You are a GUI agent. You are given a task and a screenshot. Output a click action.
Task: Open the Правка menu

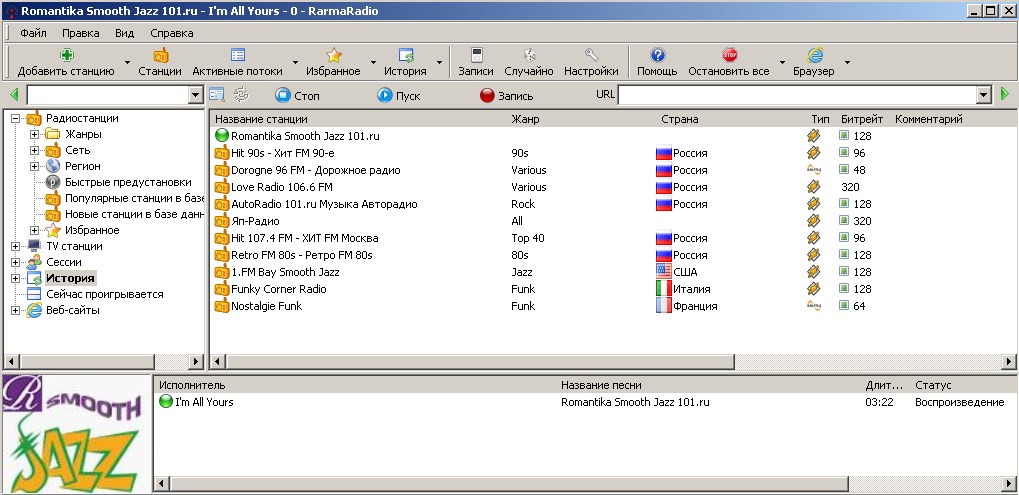click(x=81, y=32)
